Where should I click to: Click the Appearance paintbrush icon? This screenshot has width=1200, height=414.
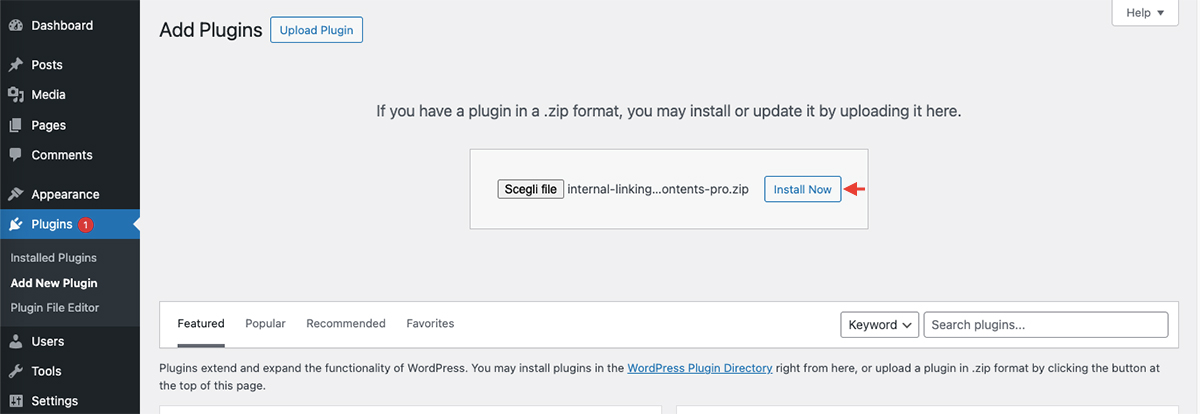[16, 195]
